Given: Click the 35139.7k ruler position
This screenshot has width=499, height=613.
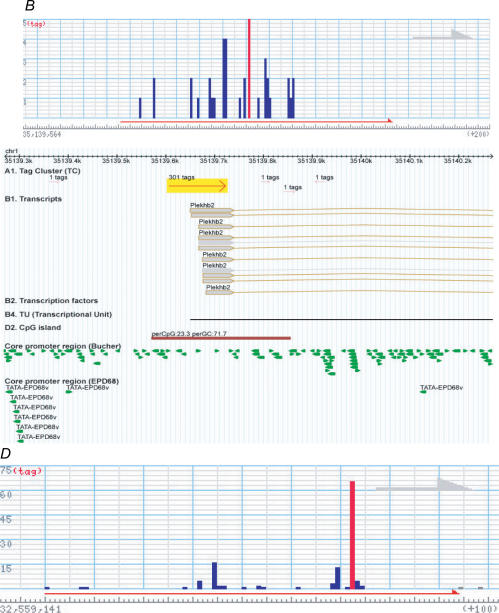Looking at the screenshot, I should point(214,160).
